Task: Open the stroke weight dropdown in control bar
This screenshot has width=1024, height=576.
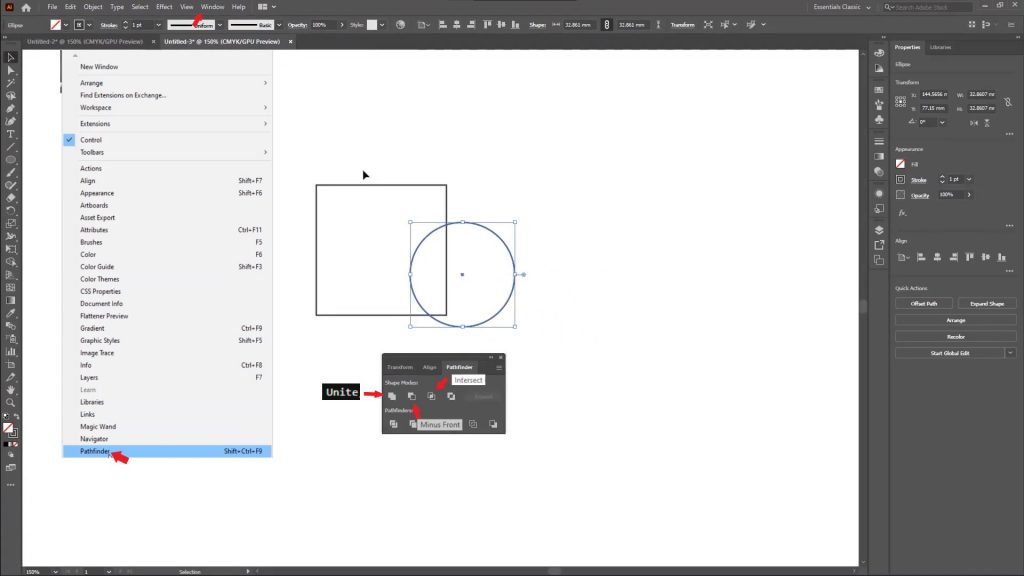Action: pos(158,25)
